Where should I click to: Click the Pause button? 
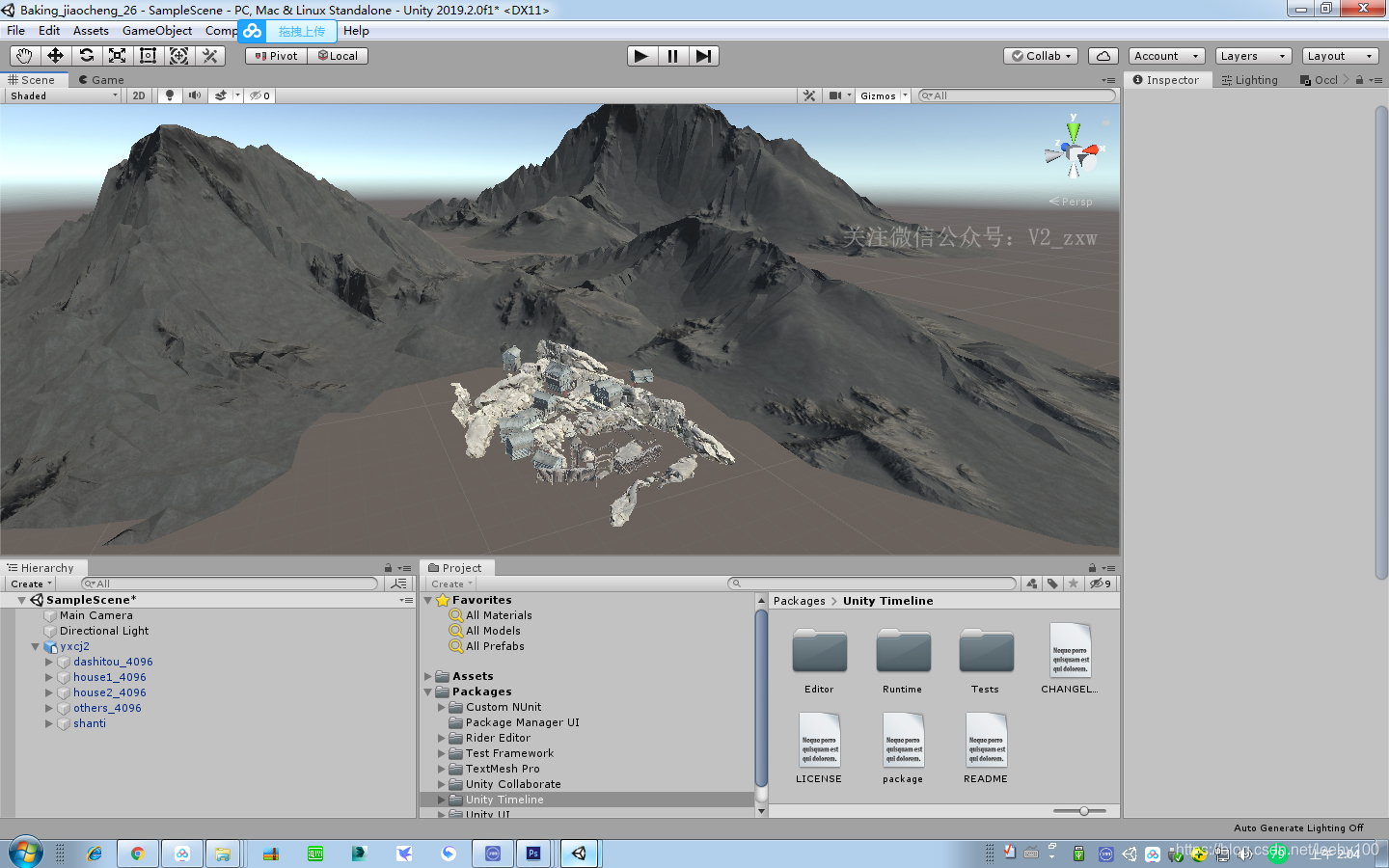(x=672, y=56)
